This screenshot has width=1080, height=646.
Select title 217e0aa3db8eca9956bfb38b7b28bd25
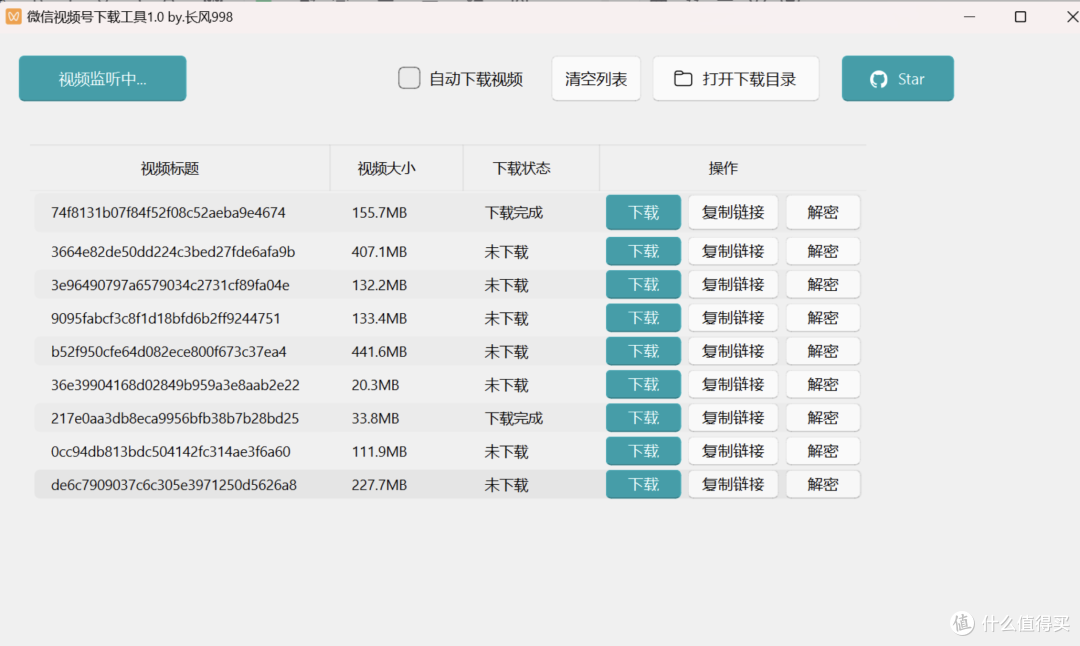(x=175, y=418)
